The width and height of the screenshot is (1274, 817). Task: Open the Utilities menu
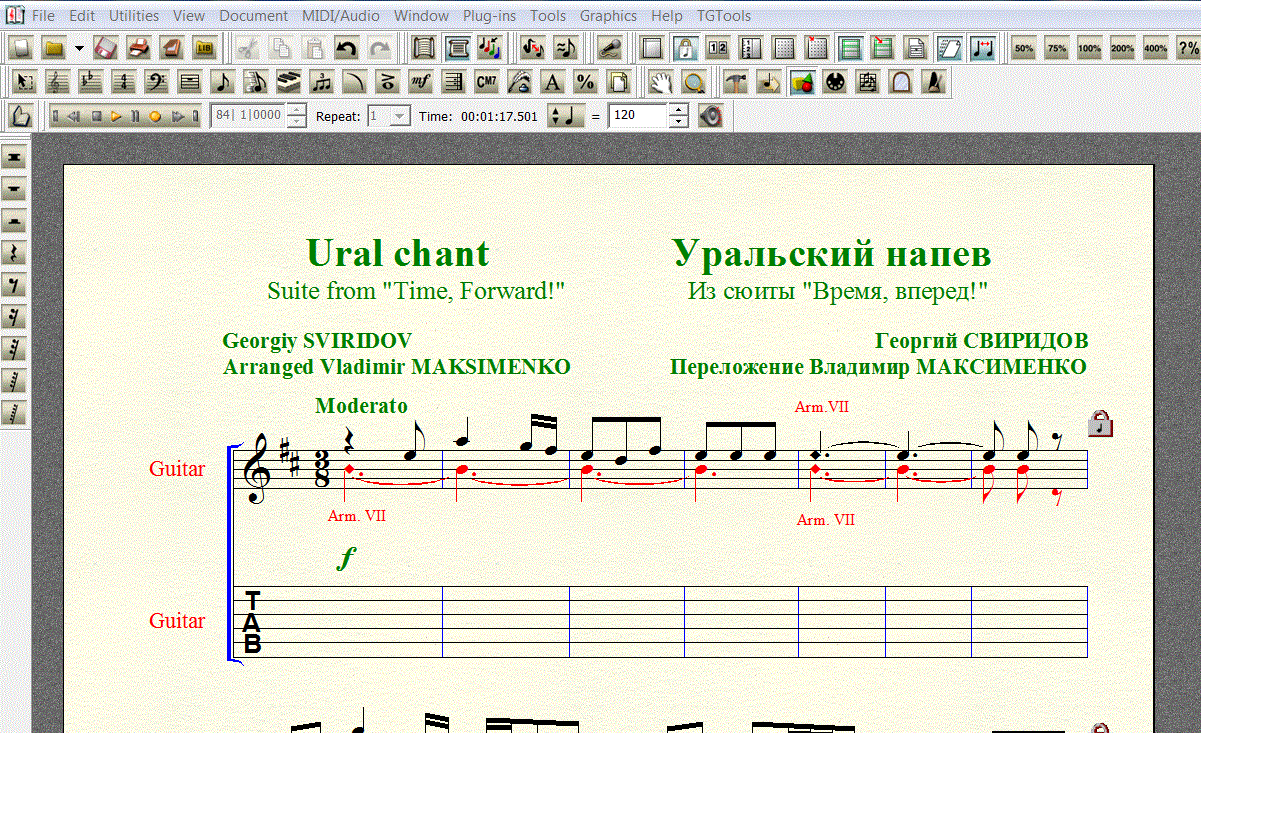[134, 16]
